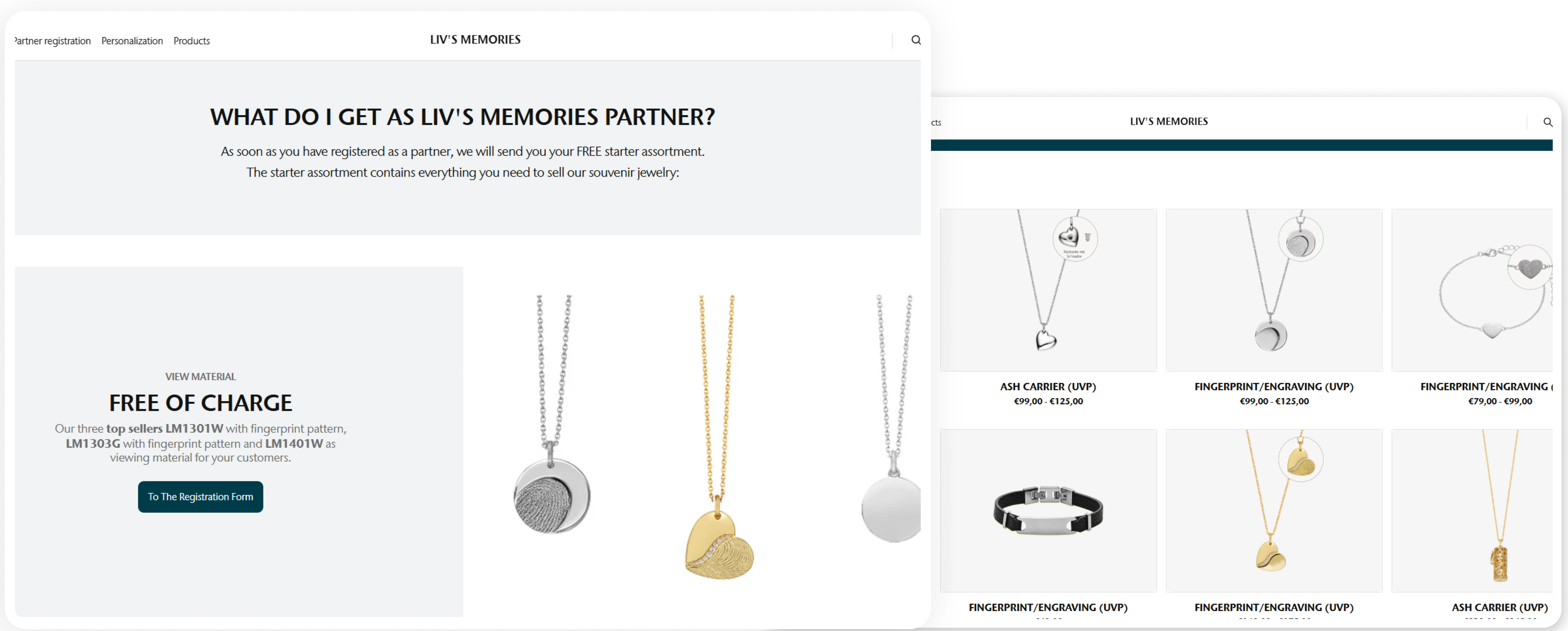
Task: Open the gold heart necklace product image
Action: pos(1274,510)
